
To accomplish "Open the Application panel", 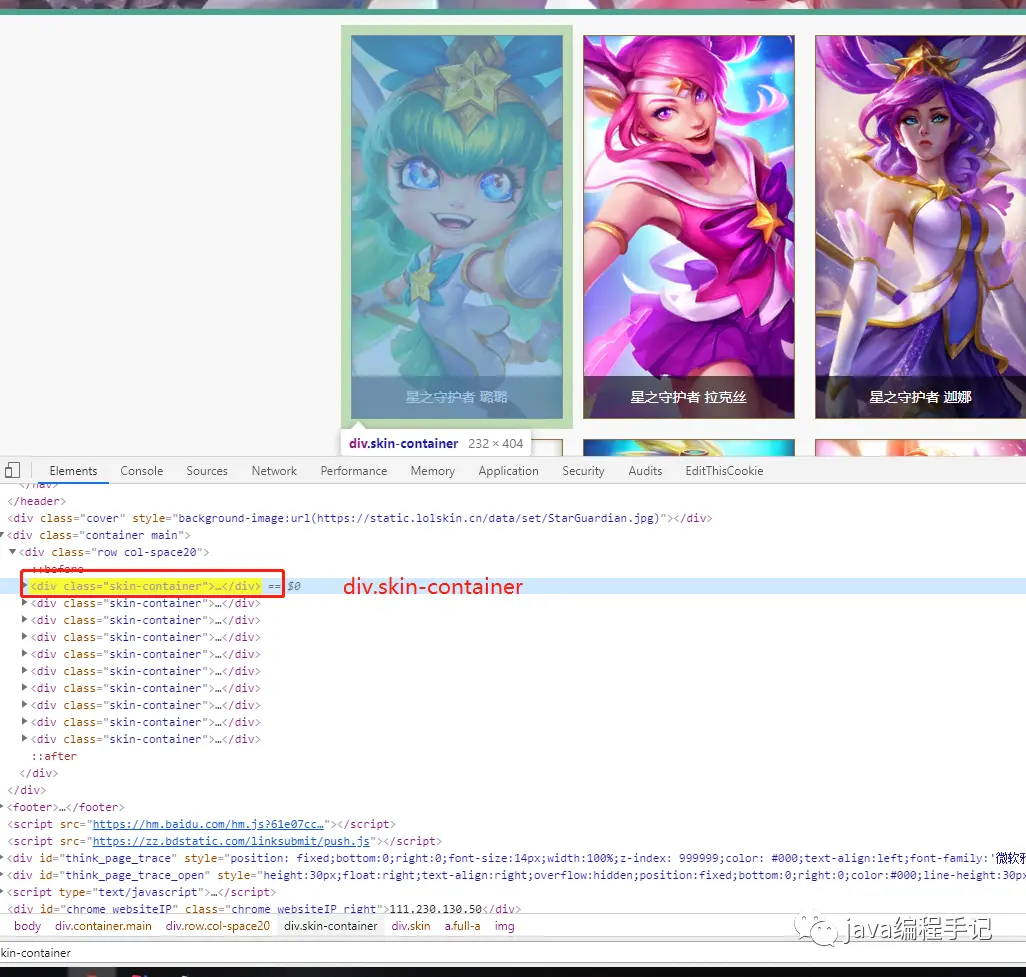I will [x=508, y=470].
